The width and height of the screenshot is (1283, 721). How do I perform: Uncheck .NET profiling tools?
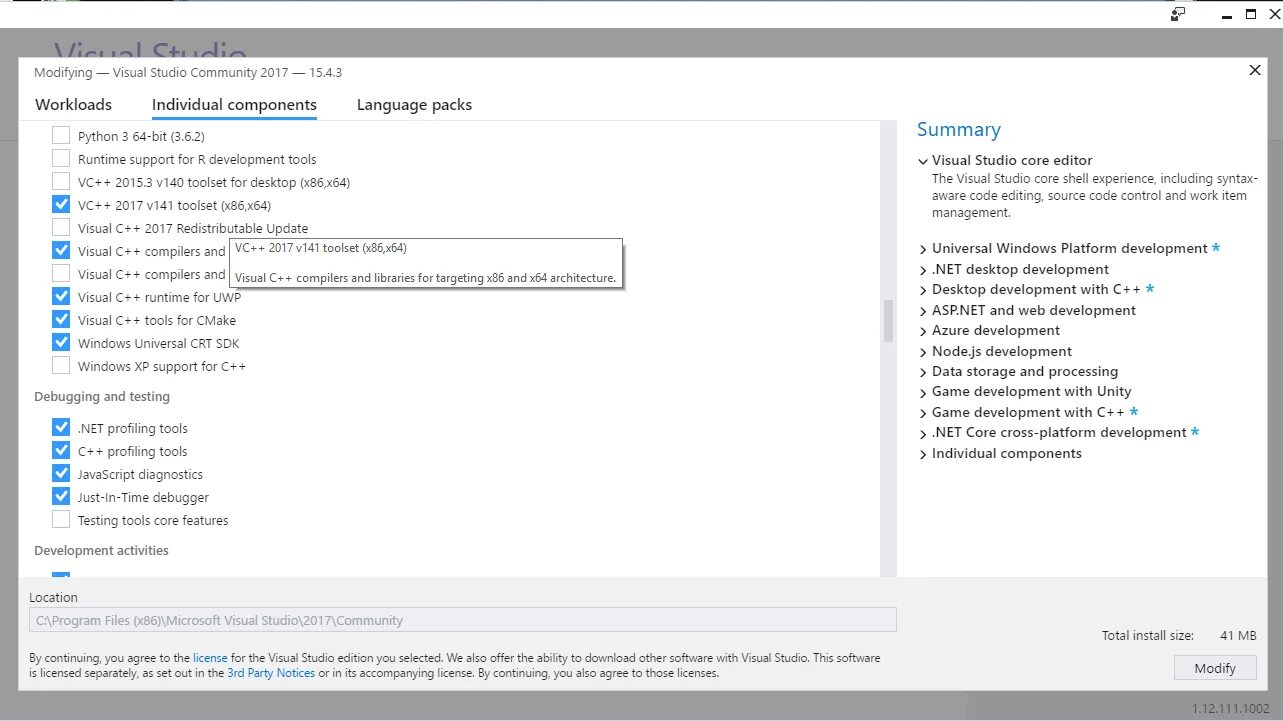pyautogui.click(x=61, y=428)
